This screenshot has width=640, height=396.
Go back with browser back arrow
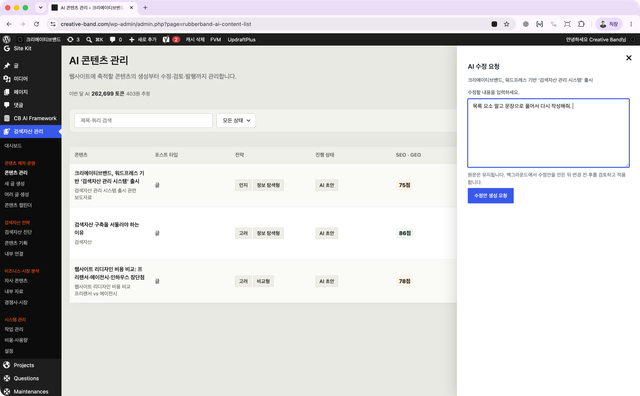pos(9,24)
